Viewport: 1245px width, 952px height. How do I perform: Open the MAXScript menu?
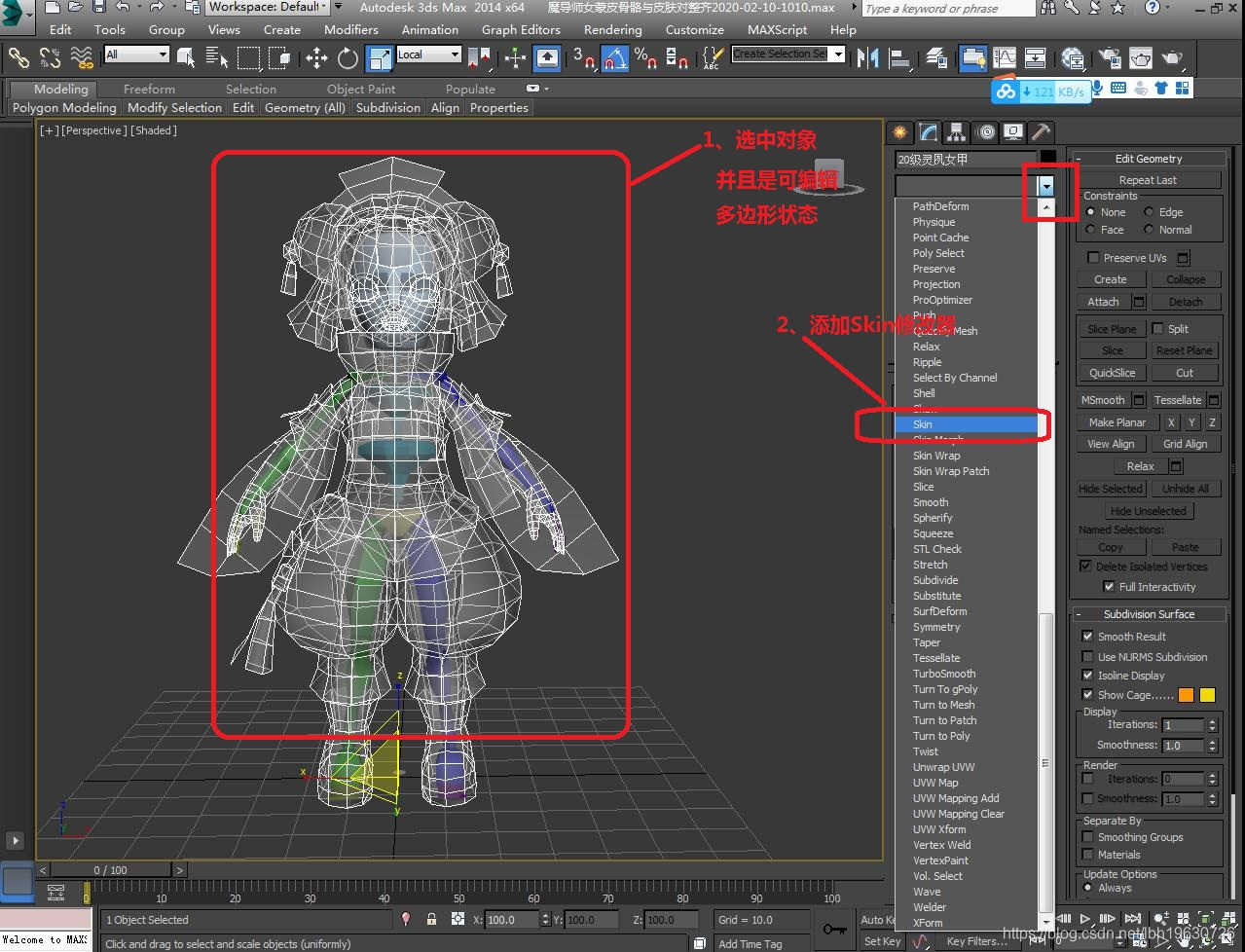(777, 29)
